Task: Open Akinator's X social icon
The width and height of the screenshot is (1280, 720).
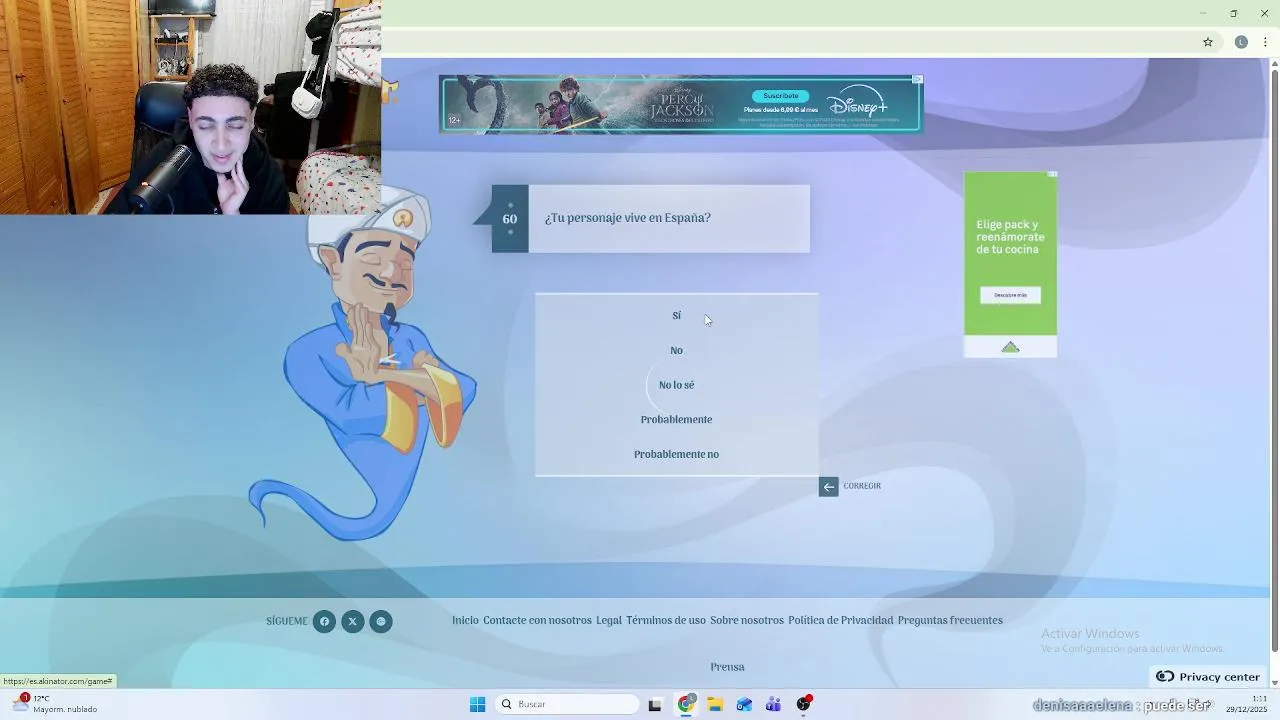Action: tap(352, 622)
